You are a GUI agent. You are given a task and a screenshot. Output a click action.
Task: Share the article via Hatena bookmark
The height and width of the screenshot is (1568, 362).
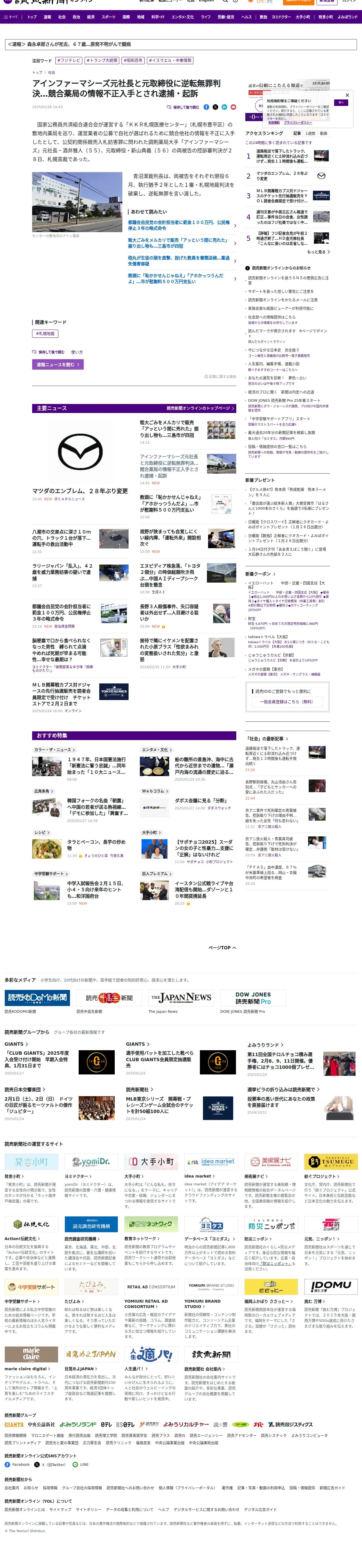224,106
